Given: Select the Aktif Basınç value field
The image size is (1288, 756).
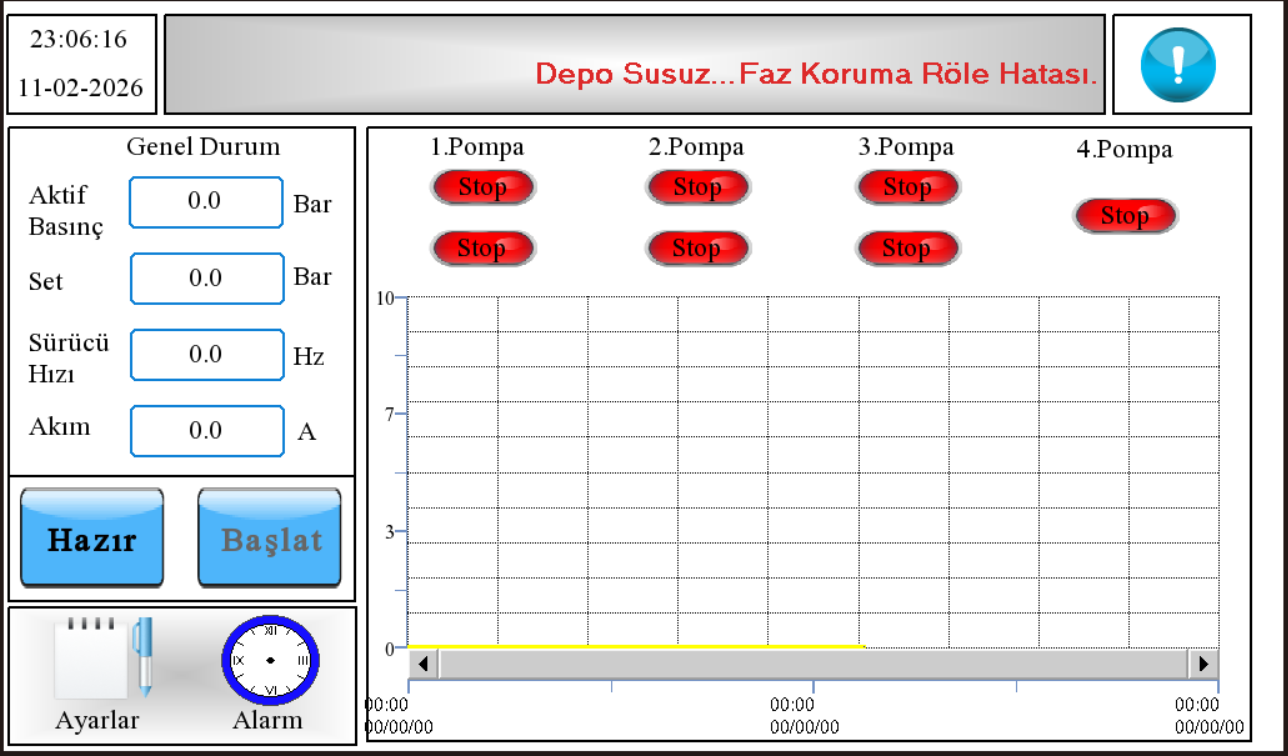Looking at the screenshot, I should point(206,202).
